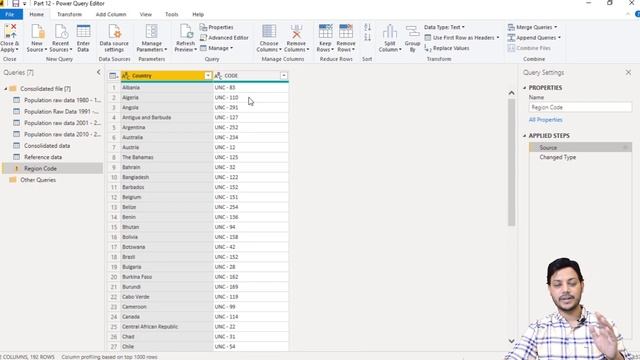Sort descending with the Z-A icon

pos(367,38)
